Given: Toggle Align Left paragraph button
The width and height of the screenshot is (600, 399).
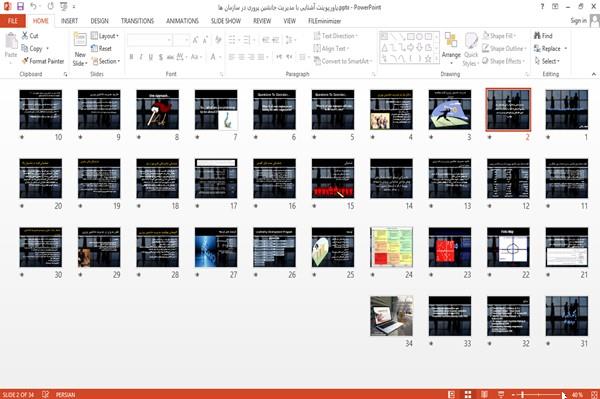Looking at the screenshot, I should (232, 57).
